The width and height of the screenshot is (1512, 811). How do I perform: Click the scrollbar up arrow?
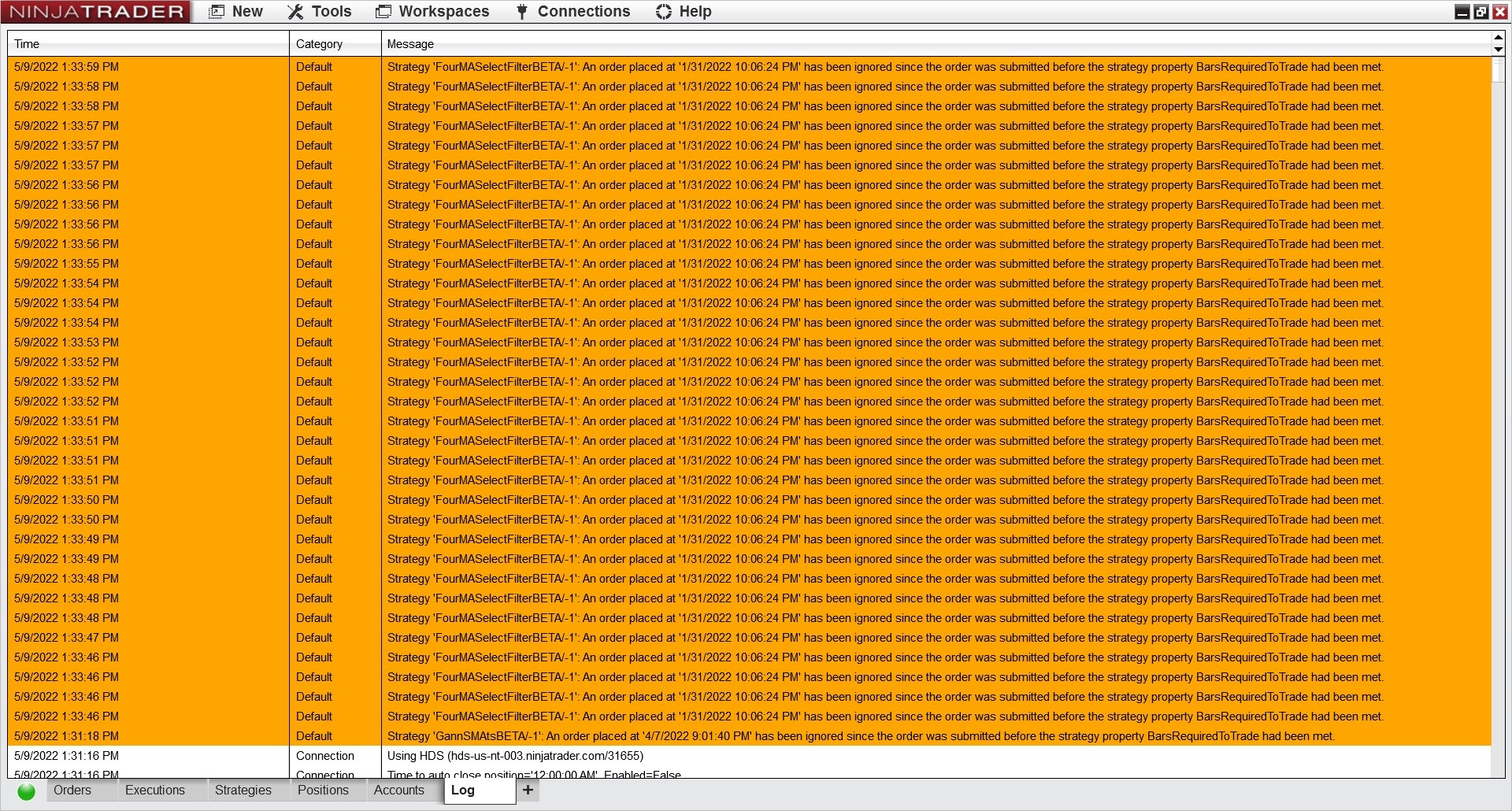point(1498,38)
